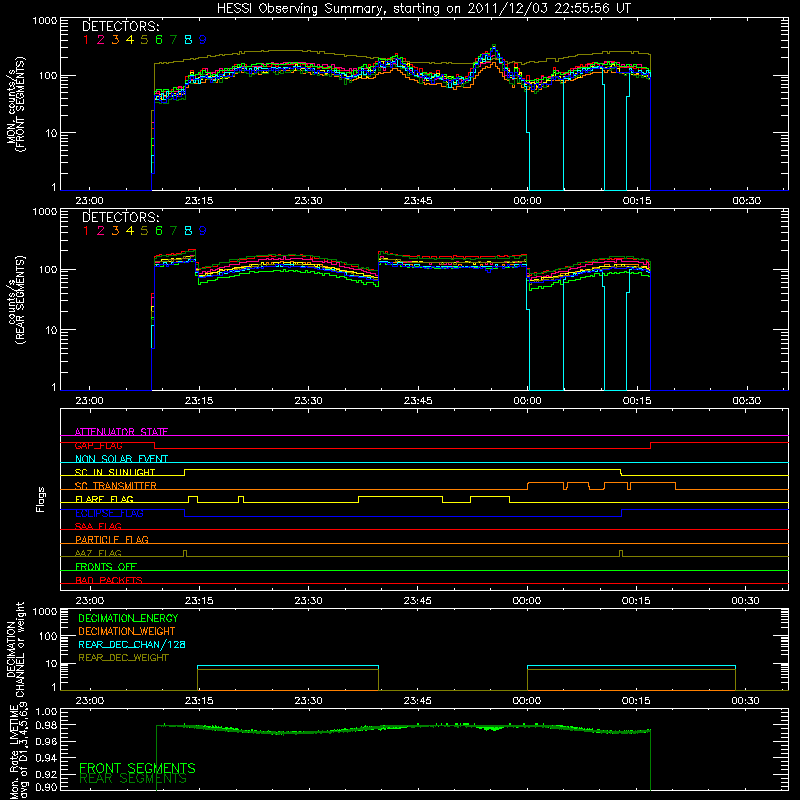Click the blue "ECLIPSE_FLAG" label
The image size is (800, 800).
[x=109, y=513]
